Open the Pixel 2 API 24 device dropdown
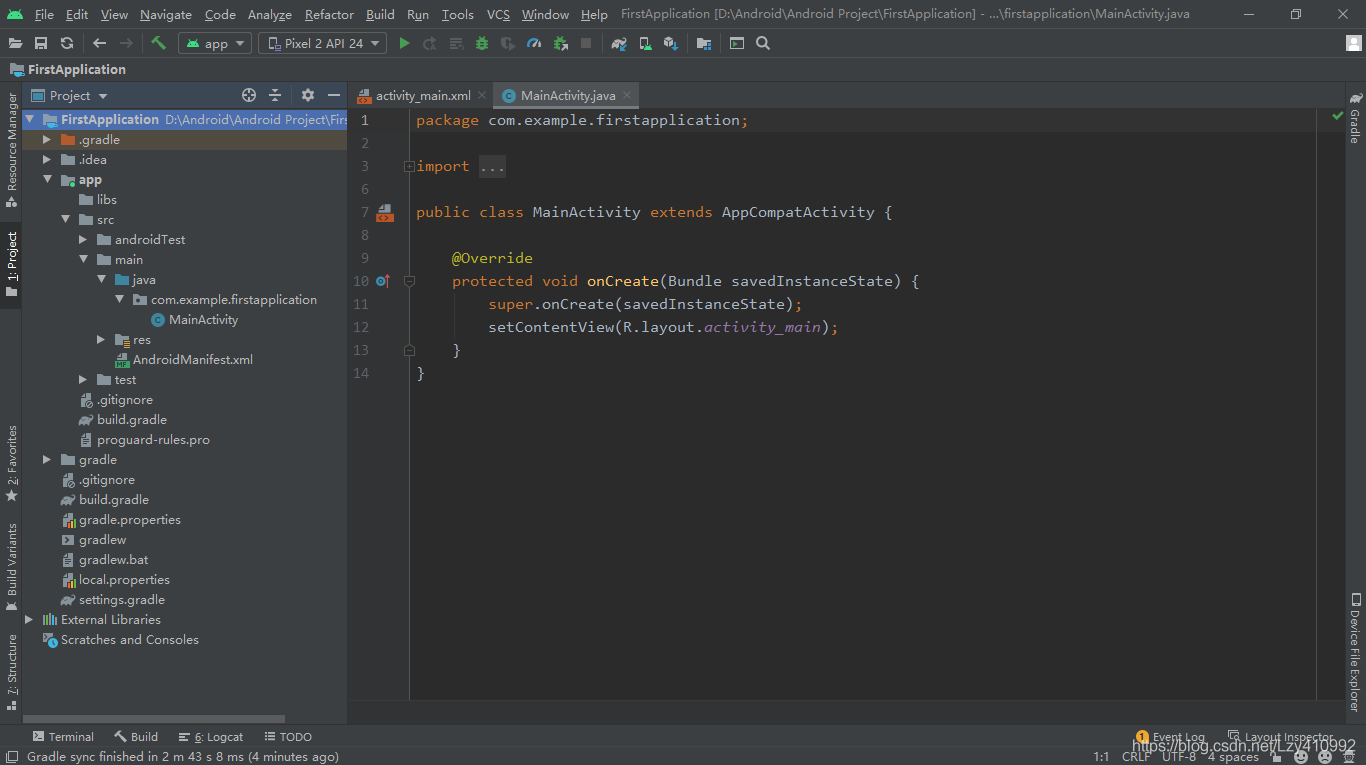Screen dimensions: 1366x765 323,43
